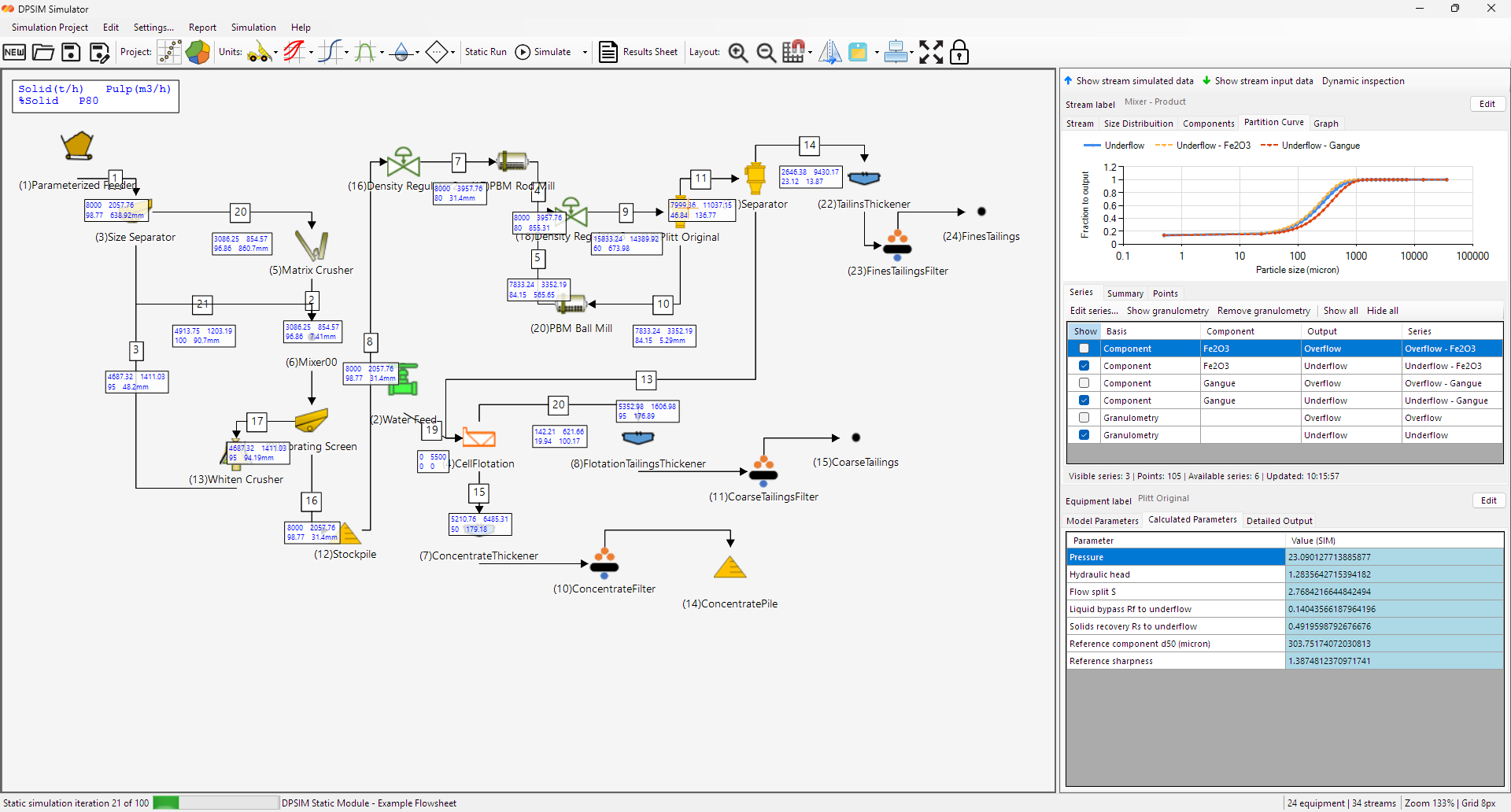Open the Summary tab
This screenshot has width=1511, height=812.
pyautogui.click(x=1125, y=293)
